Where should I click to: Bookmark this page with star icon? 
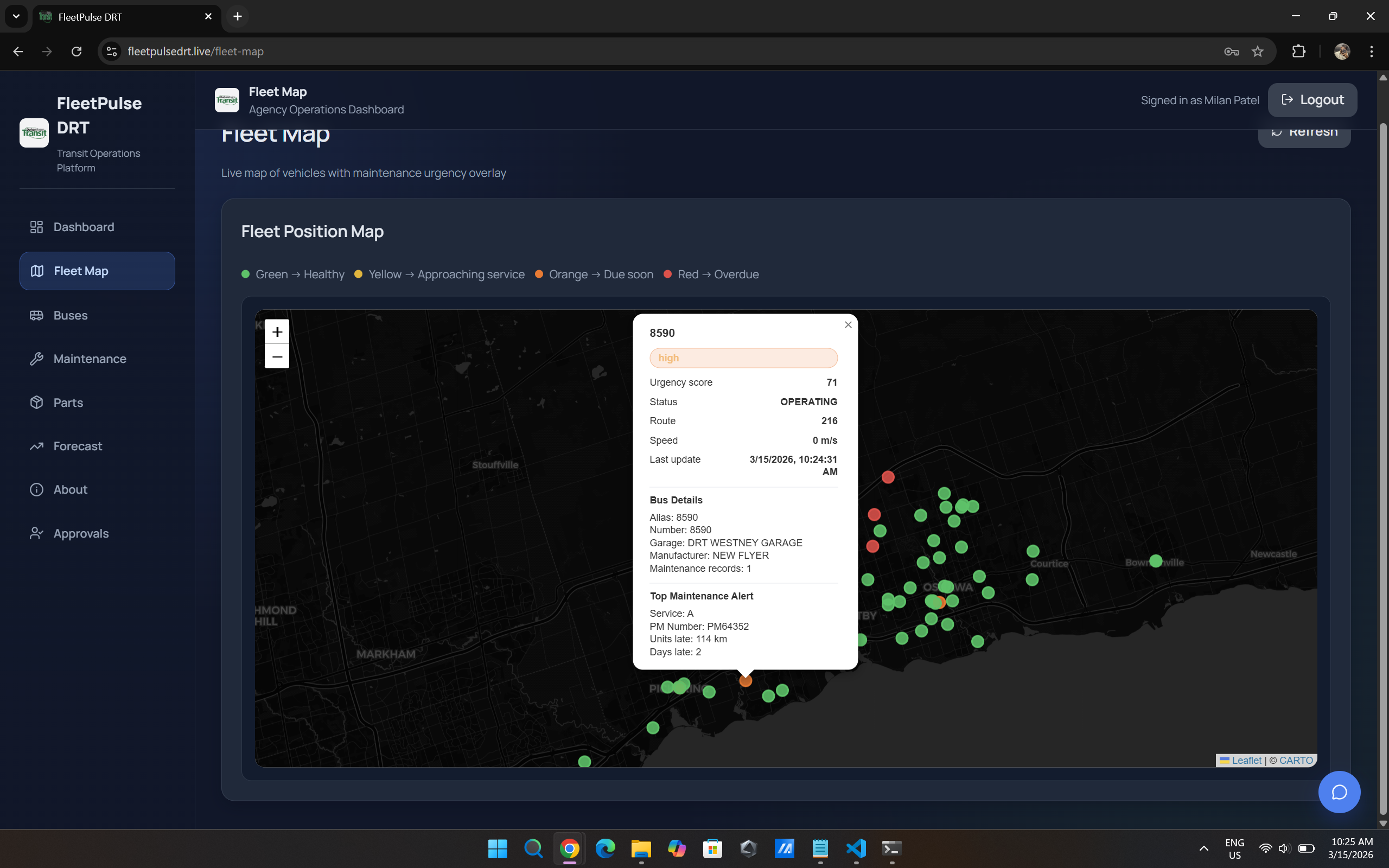click(1257, 52)
